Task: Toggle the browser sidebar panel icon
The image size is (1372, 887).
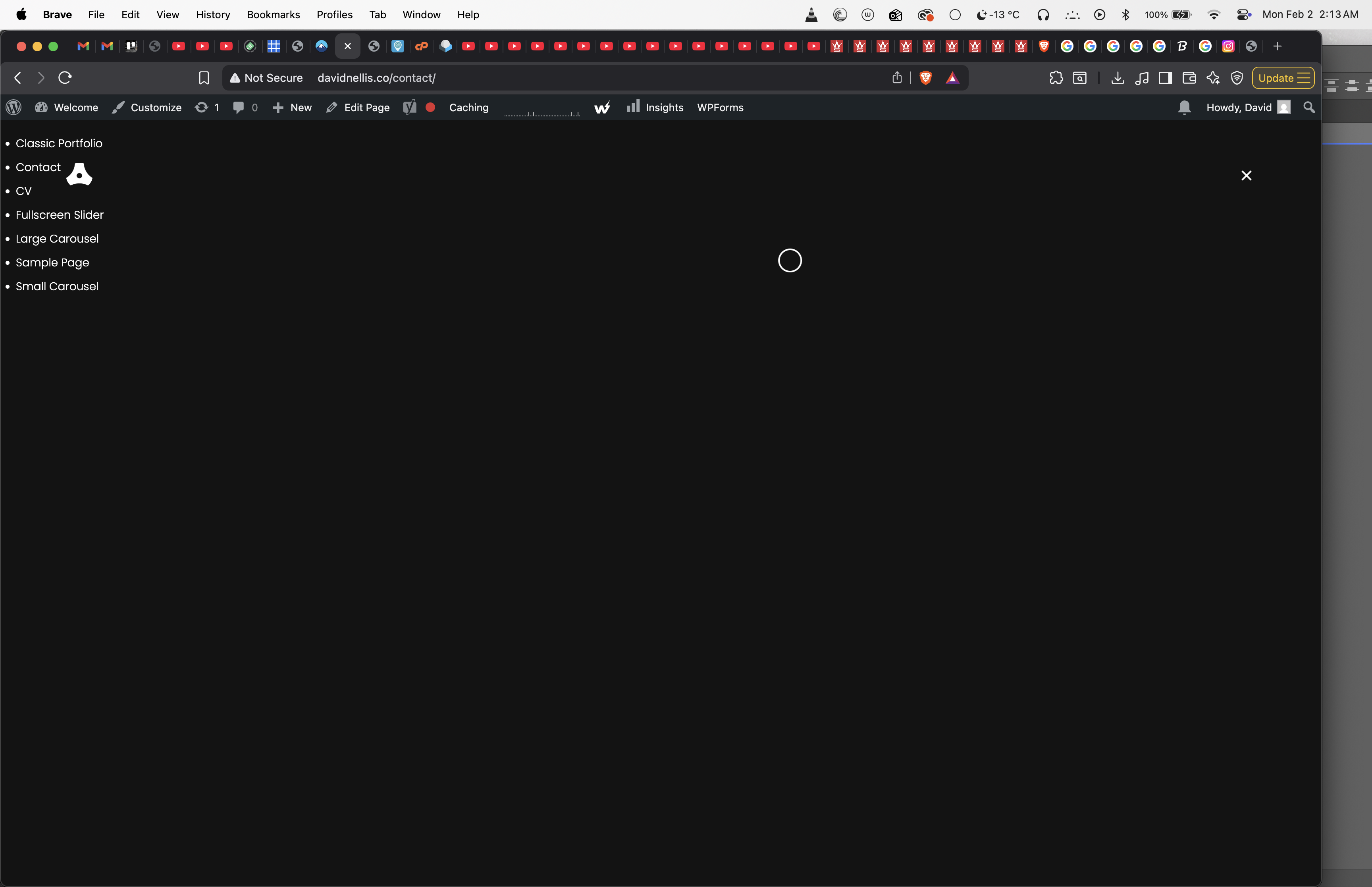Action: tap(1165, 78)
